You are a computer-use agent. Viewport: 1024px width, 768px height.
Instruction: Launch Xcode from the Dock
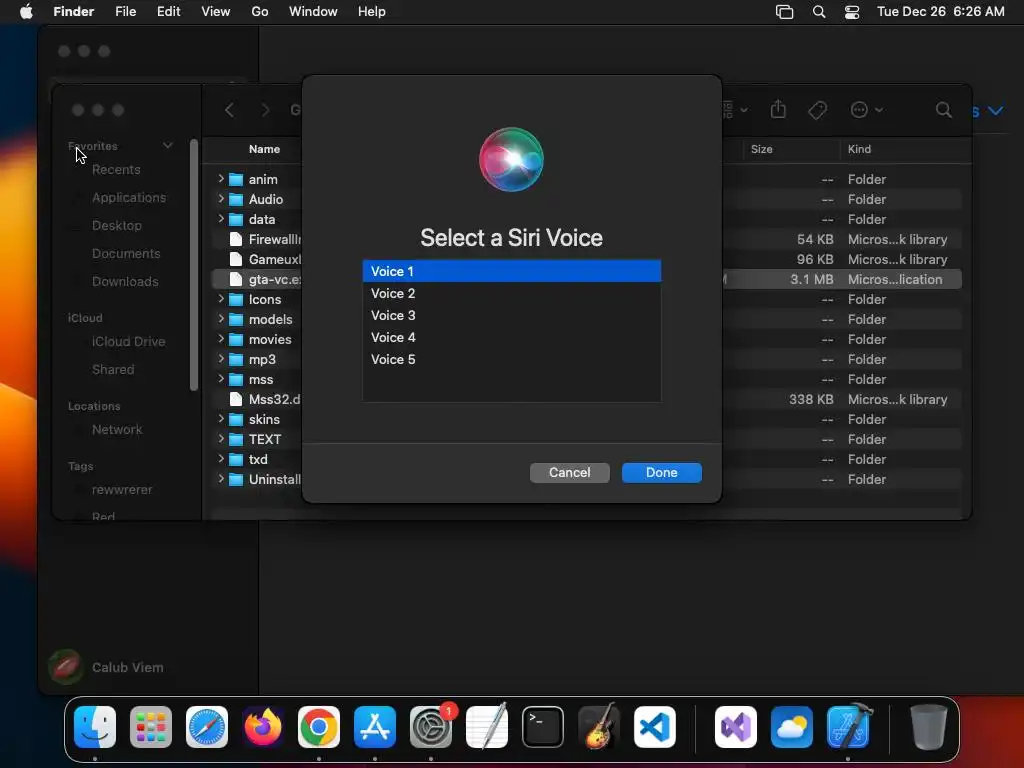(x=848, y=727)
